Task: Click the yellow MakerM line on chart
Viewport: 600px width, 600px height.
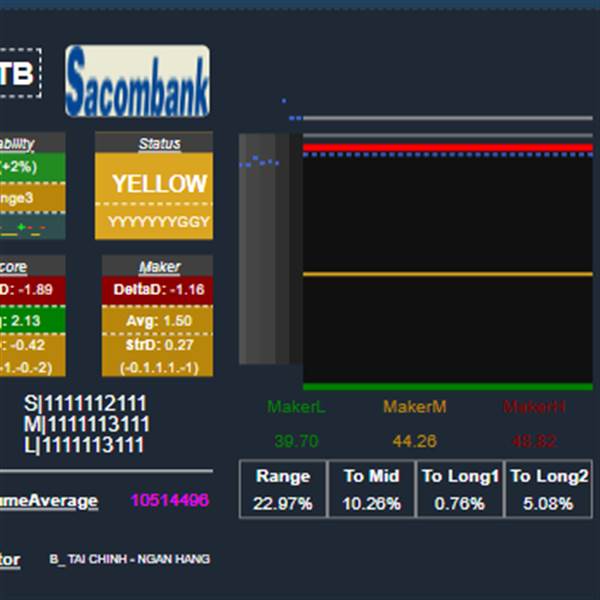Action: coord(448,274)
